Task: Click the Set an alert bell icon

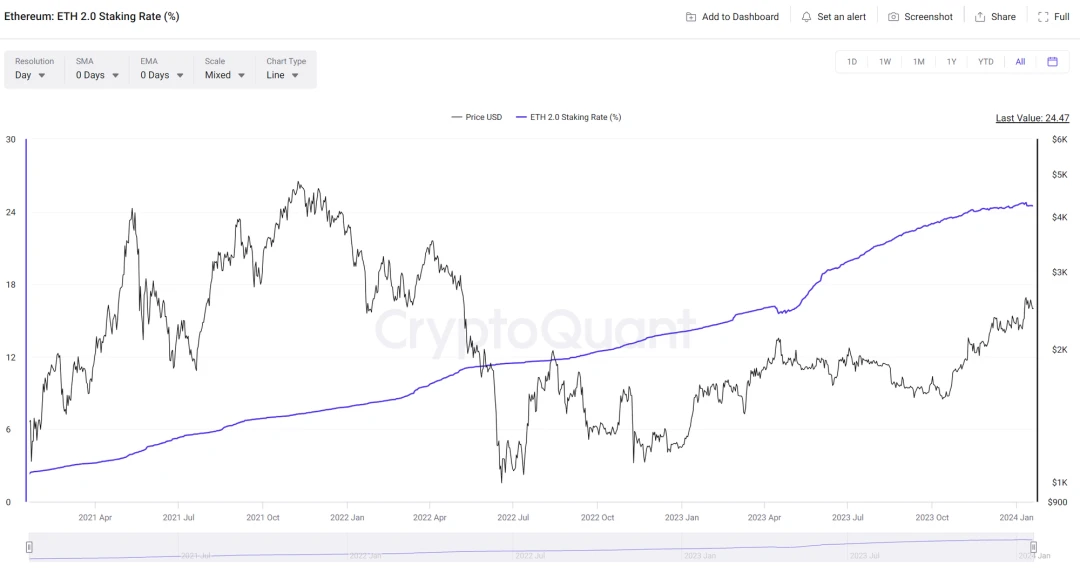Action: [806, 17]
